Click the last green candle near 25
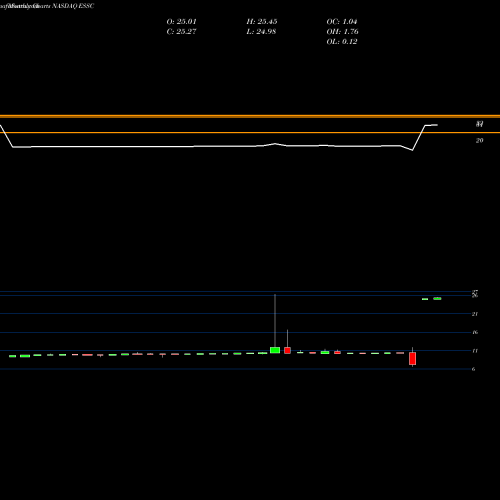The width and height of the screenshot is (500, 500). click(437, 299)
